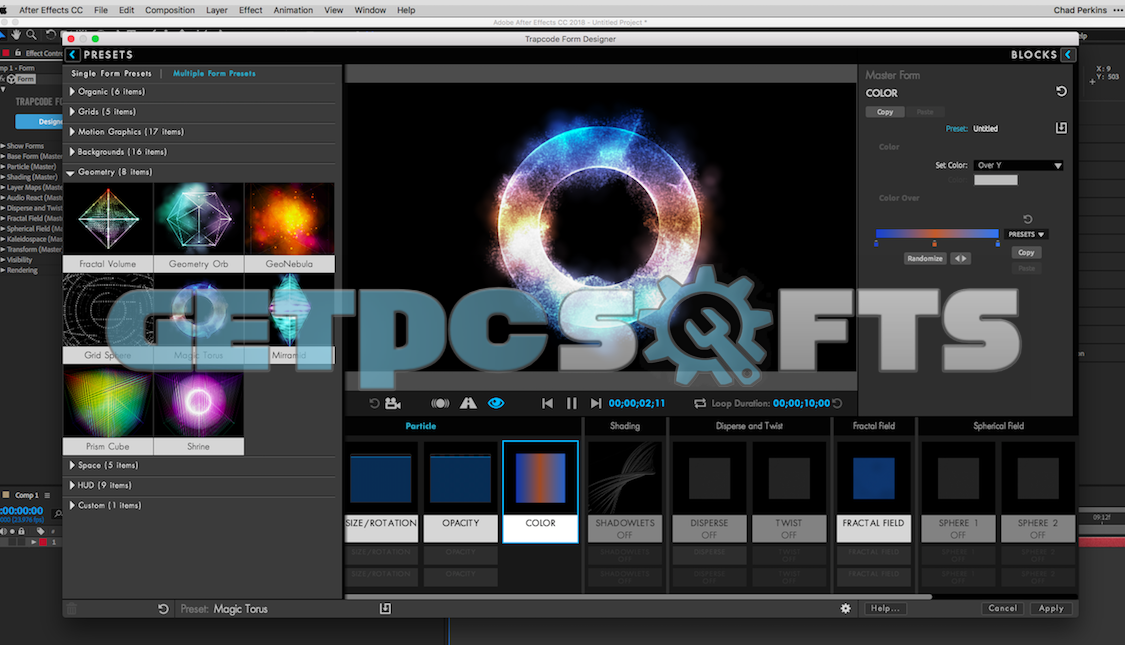Select the OPACITY particle block
Viewport: 1125px width, 645px height.
tap(461, 491)
